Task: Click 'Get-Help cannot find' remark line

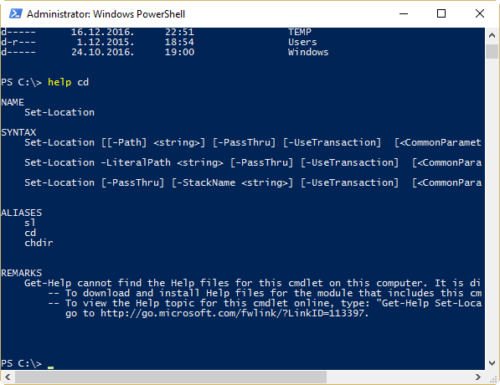Action: (252, 283)
